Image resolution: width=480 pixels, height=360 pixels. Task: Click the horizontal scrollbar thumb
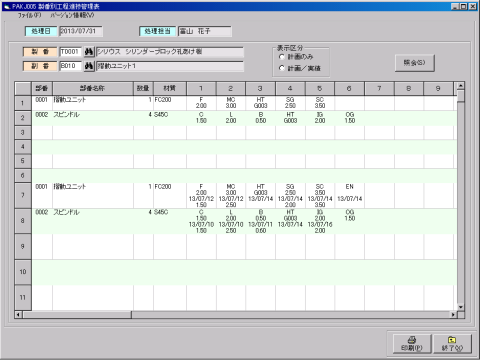[77, 315]
